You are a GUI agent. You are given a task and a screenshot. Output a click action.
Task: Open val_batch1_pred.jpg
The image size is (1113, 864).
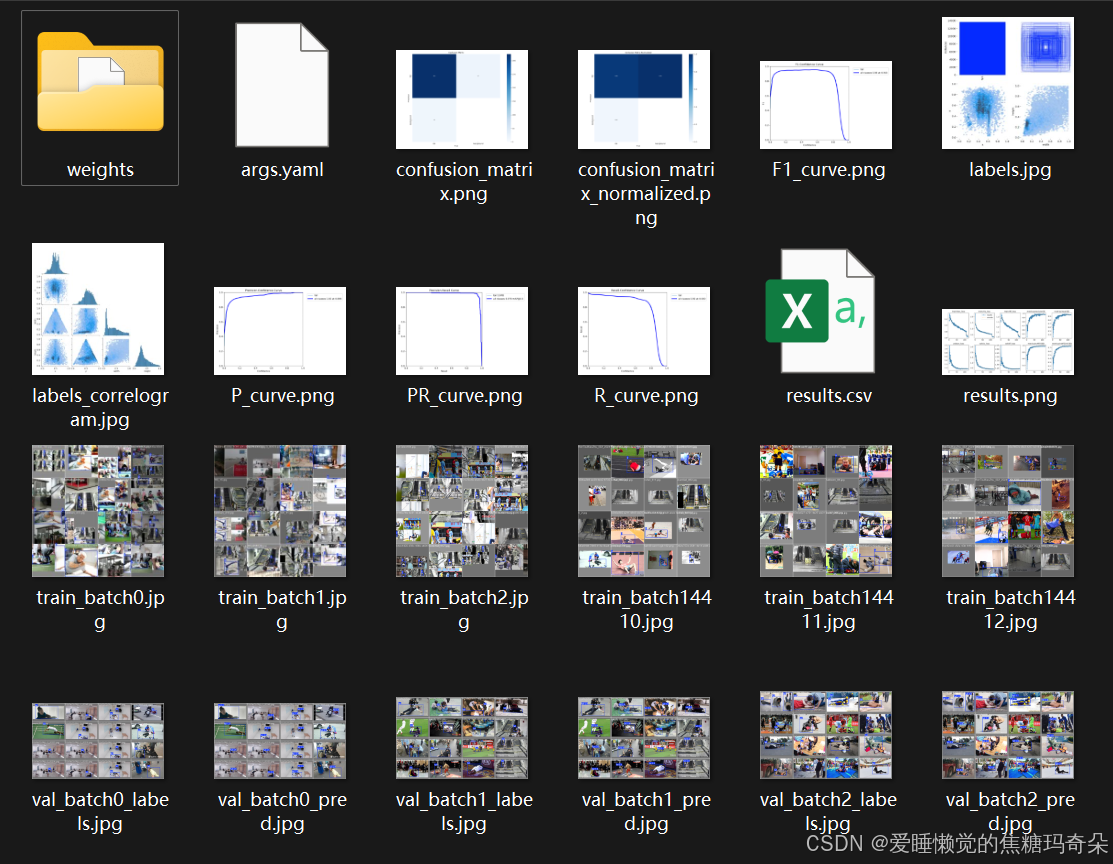click(x=644, y=736)
